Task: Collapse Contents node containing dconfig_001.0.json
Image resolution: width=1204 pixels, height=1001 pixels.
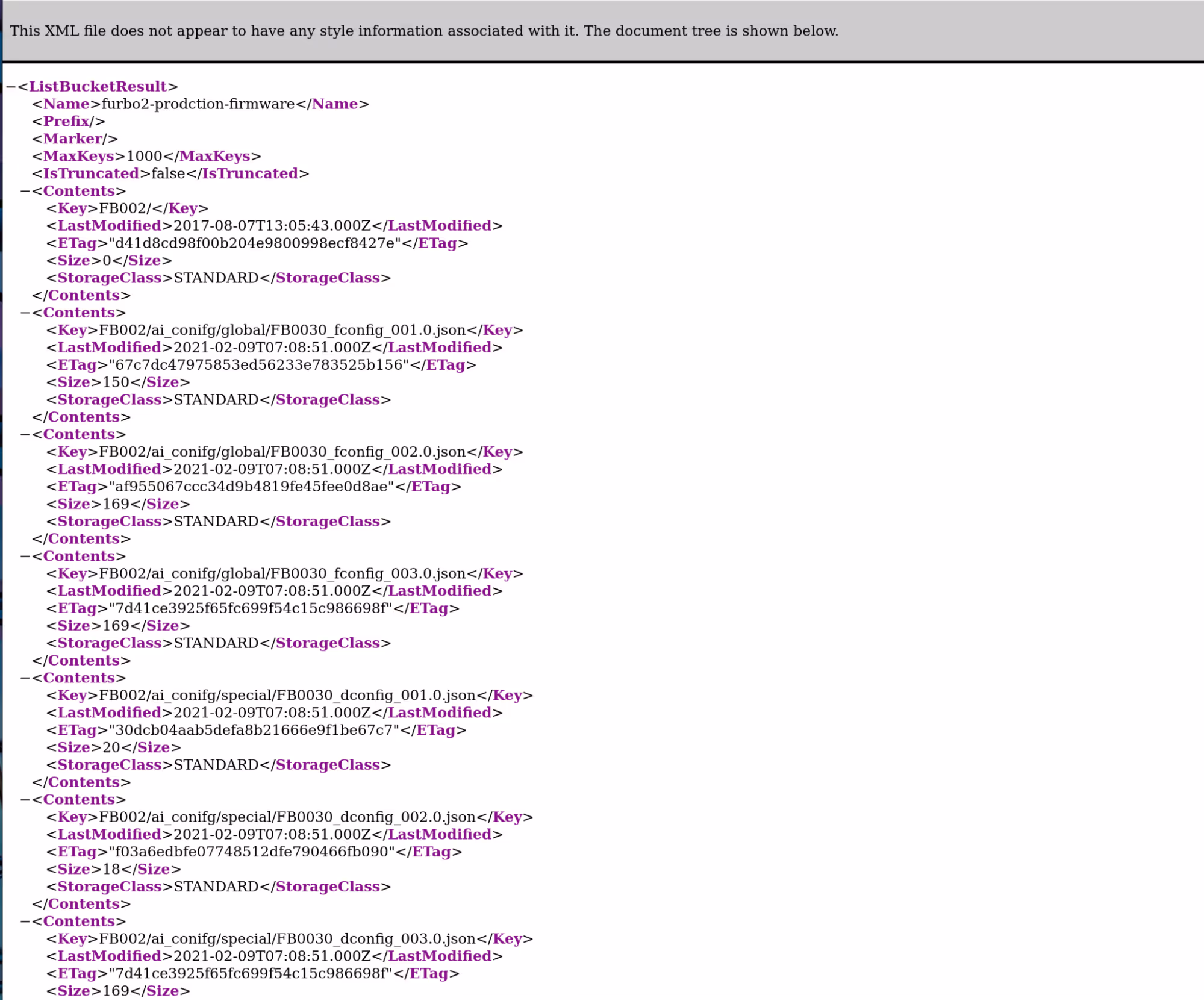Action: [x=25, y=678]
